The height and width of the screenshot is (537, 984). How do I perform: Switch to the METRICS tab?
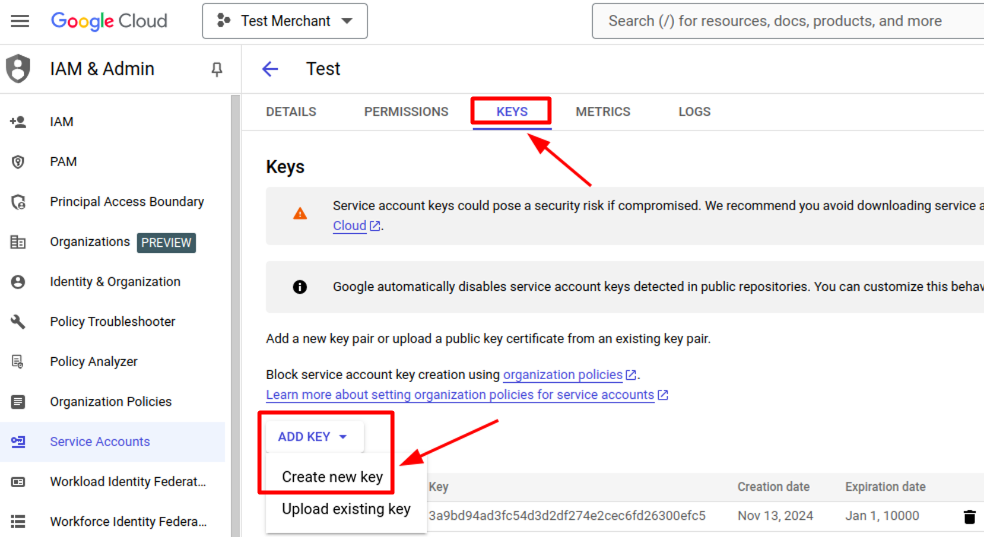pos(603,112)
